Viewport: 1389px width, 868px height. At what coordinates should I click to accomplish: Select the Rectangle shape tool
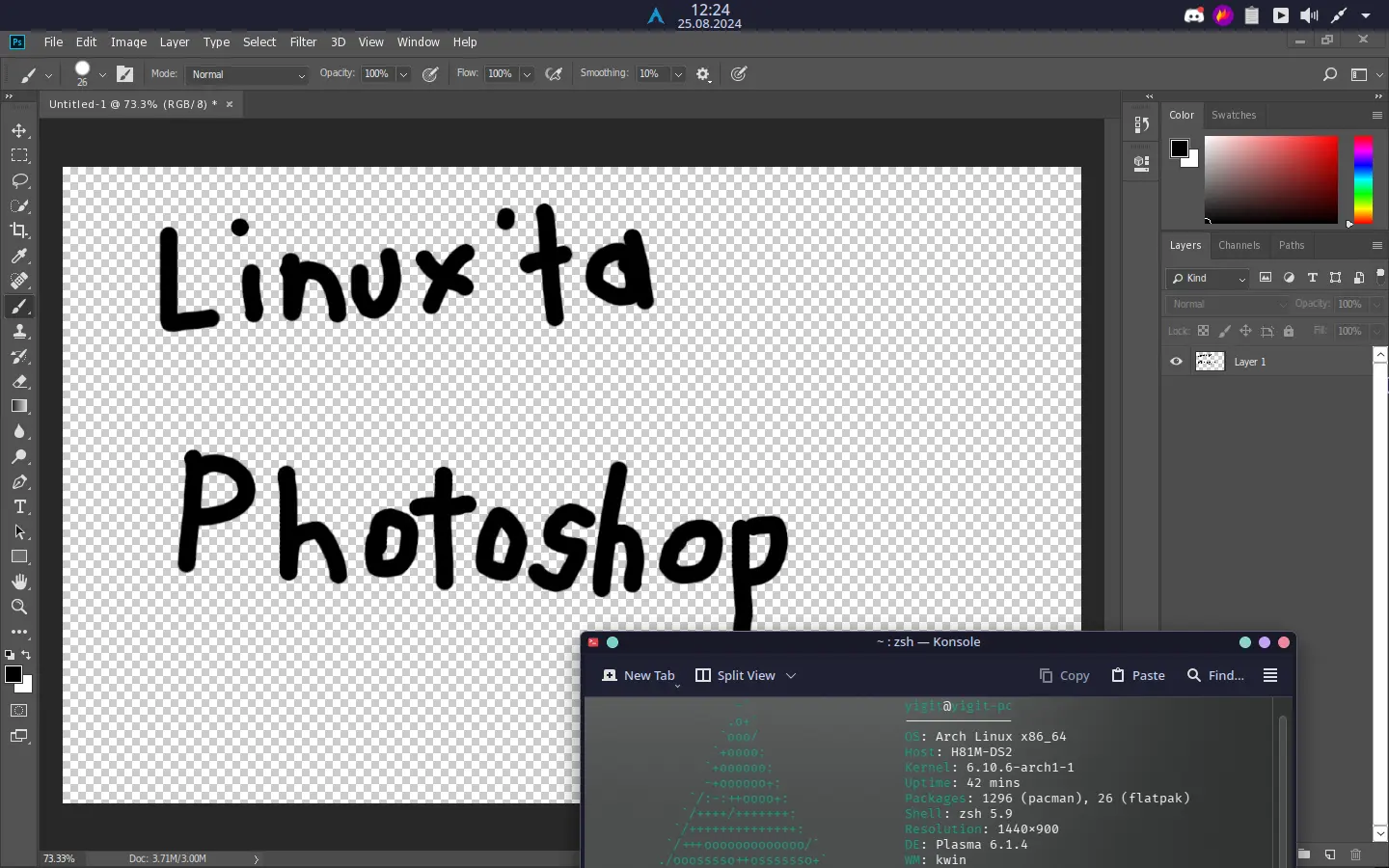(19, 556)
